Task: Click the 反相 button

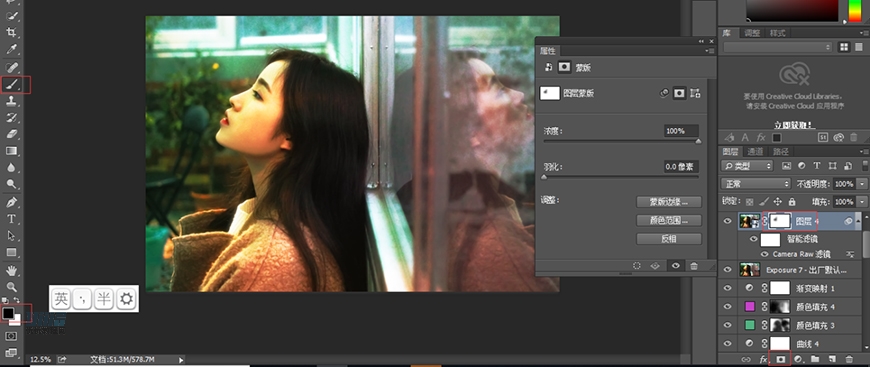Action: [x=669, y=239]
